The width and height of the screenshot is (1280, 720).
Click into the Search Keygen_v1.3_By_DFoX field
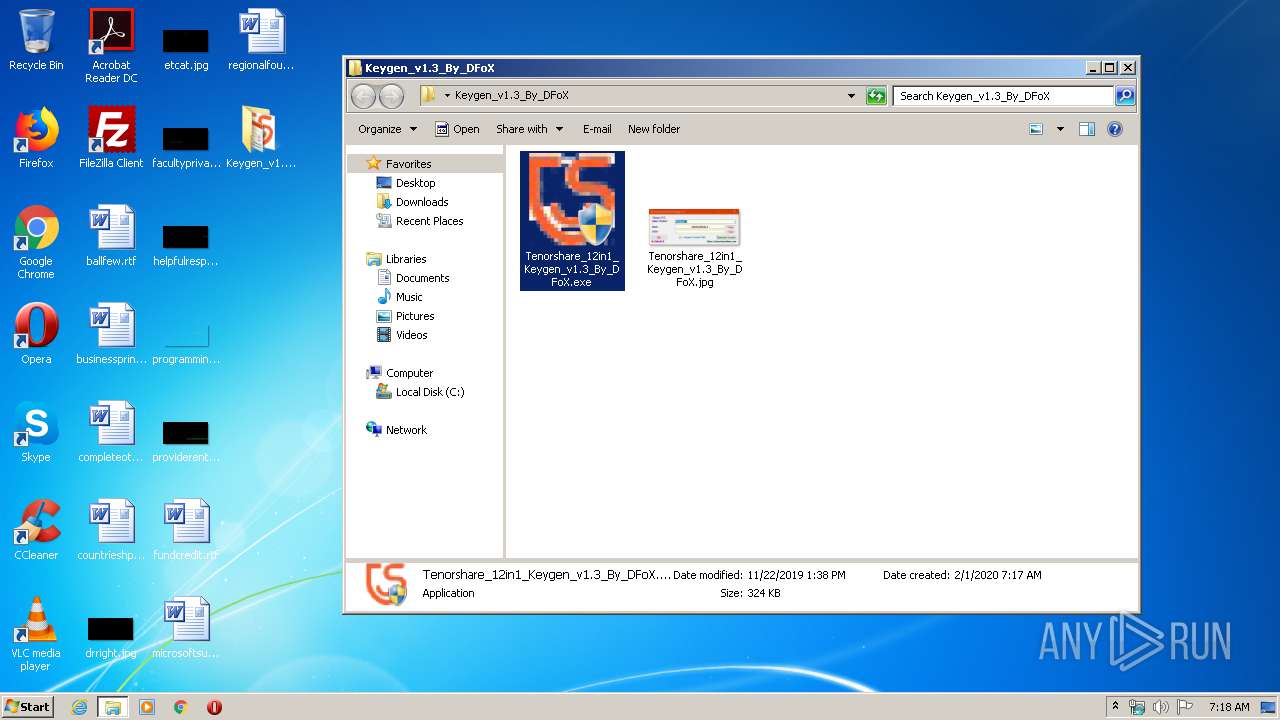tap(1003, 96)
